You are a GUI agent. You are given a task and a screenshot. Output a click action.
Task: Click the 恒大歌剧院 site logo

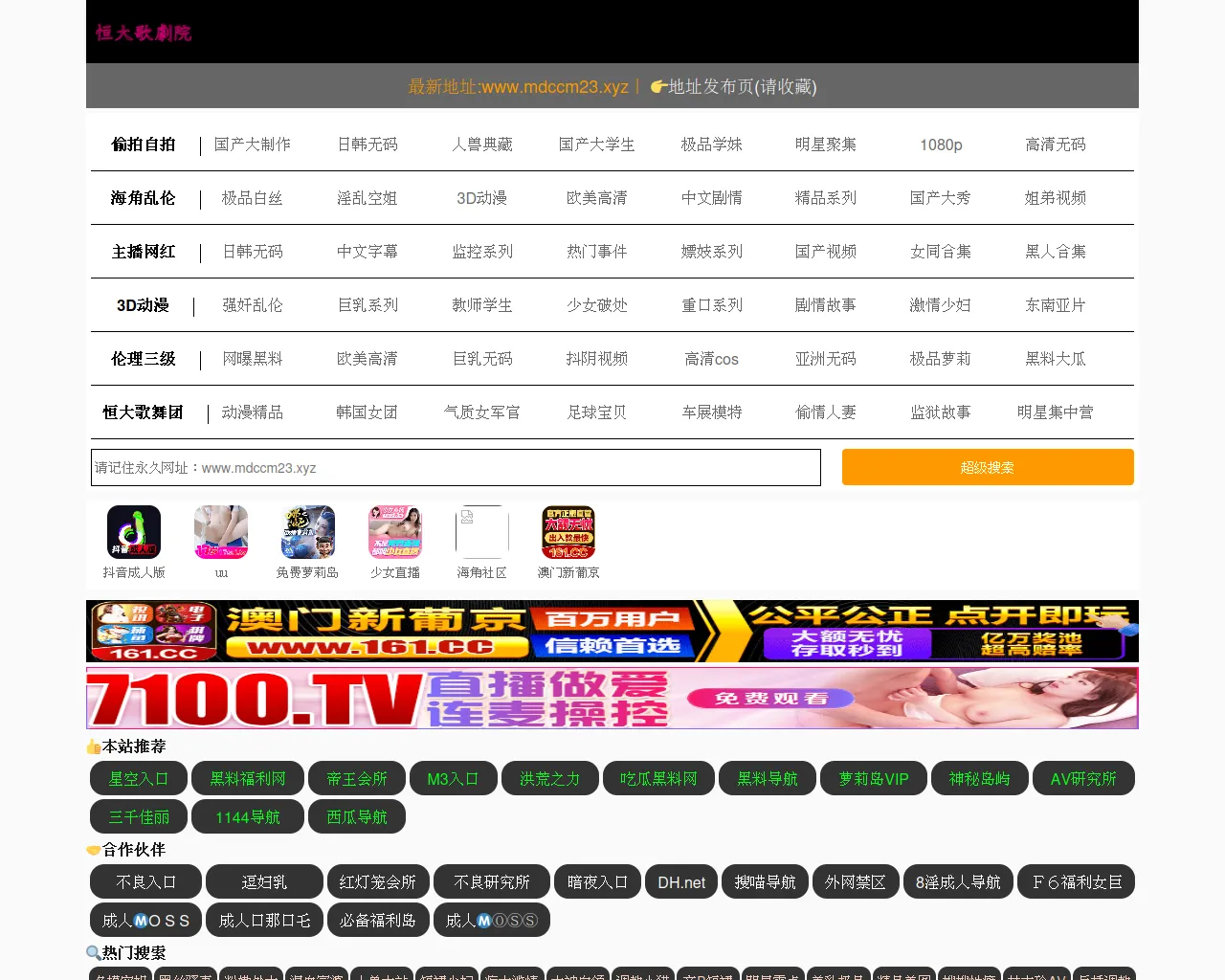(144, 33)
